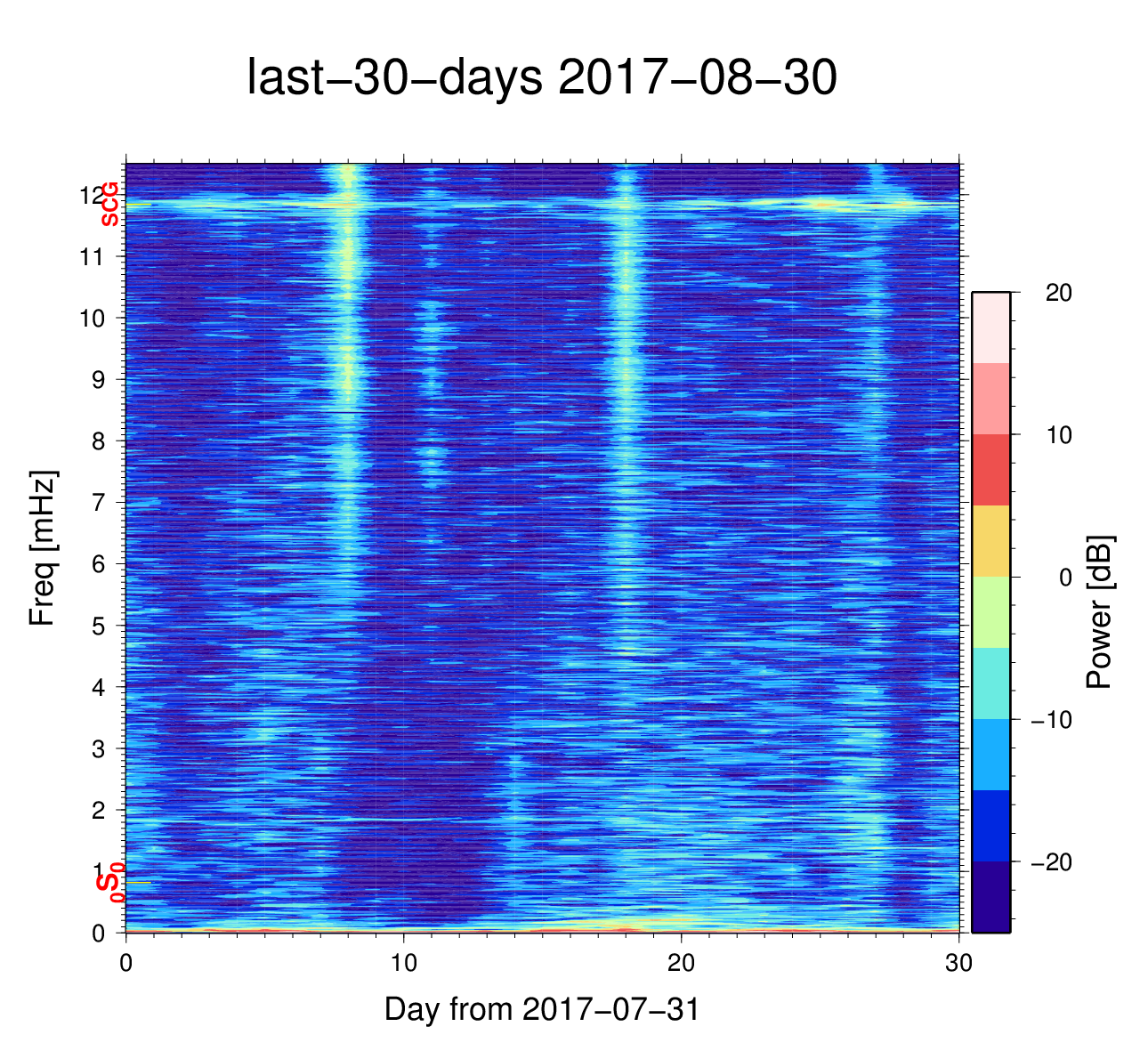This screenshot has height=1059, width=1148.
Task: Select the light green colorbar segment below 0
Action: point(990,612)
